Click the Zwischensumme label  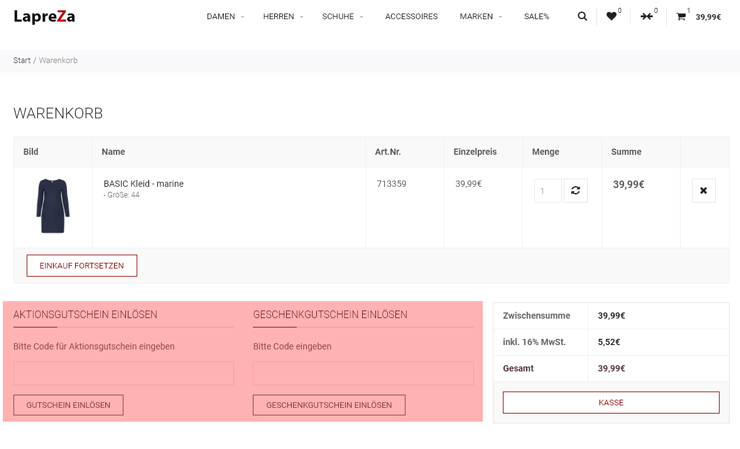536,315
